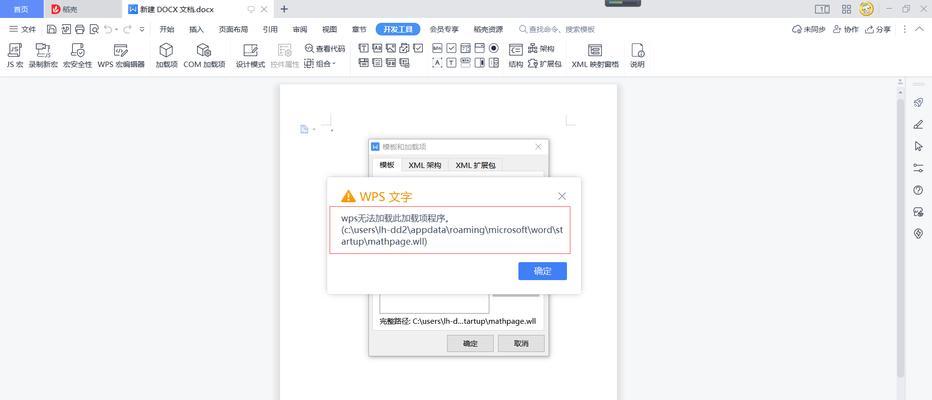This screenshot has height=400, width=932.
Task: Click the 协作 collaborate button
Action: [846, 29]
